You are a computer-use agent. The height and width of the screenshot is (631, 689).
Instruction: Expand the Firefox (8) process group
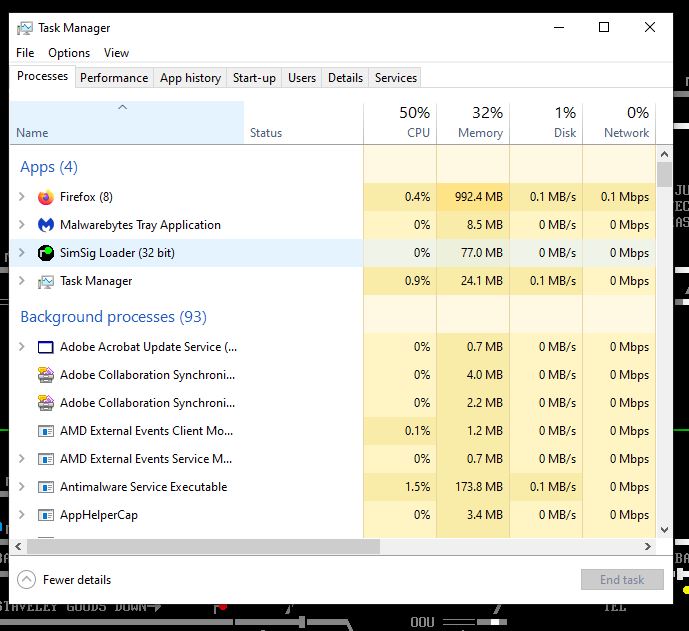click(x=22, y=196)
